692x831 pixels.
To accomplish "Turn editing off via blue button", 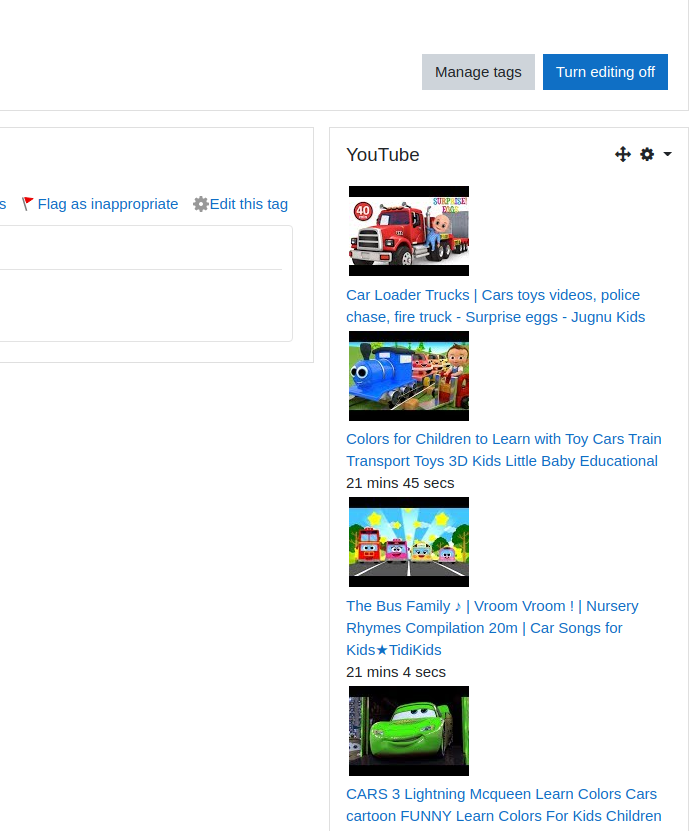I will point(605,72).
